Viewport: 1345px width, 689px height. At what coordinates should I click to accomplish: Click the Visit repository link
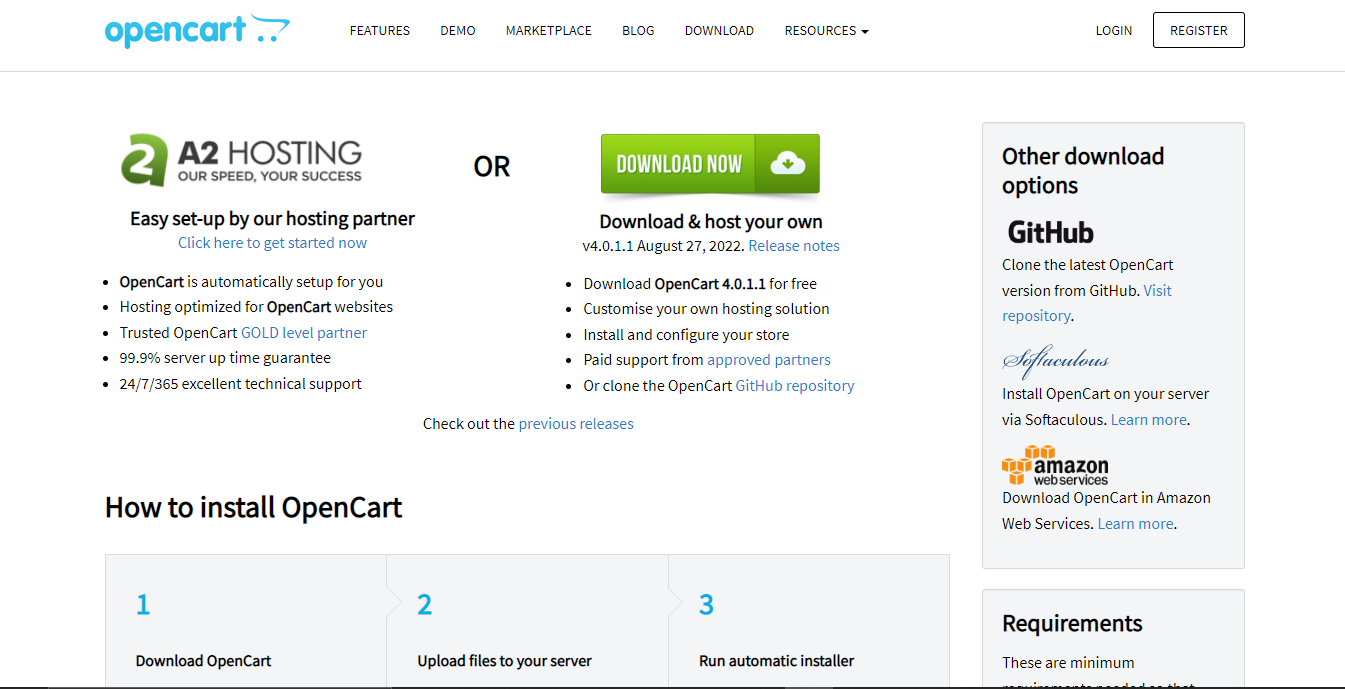(1087, 303)
